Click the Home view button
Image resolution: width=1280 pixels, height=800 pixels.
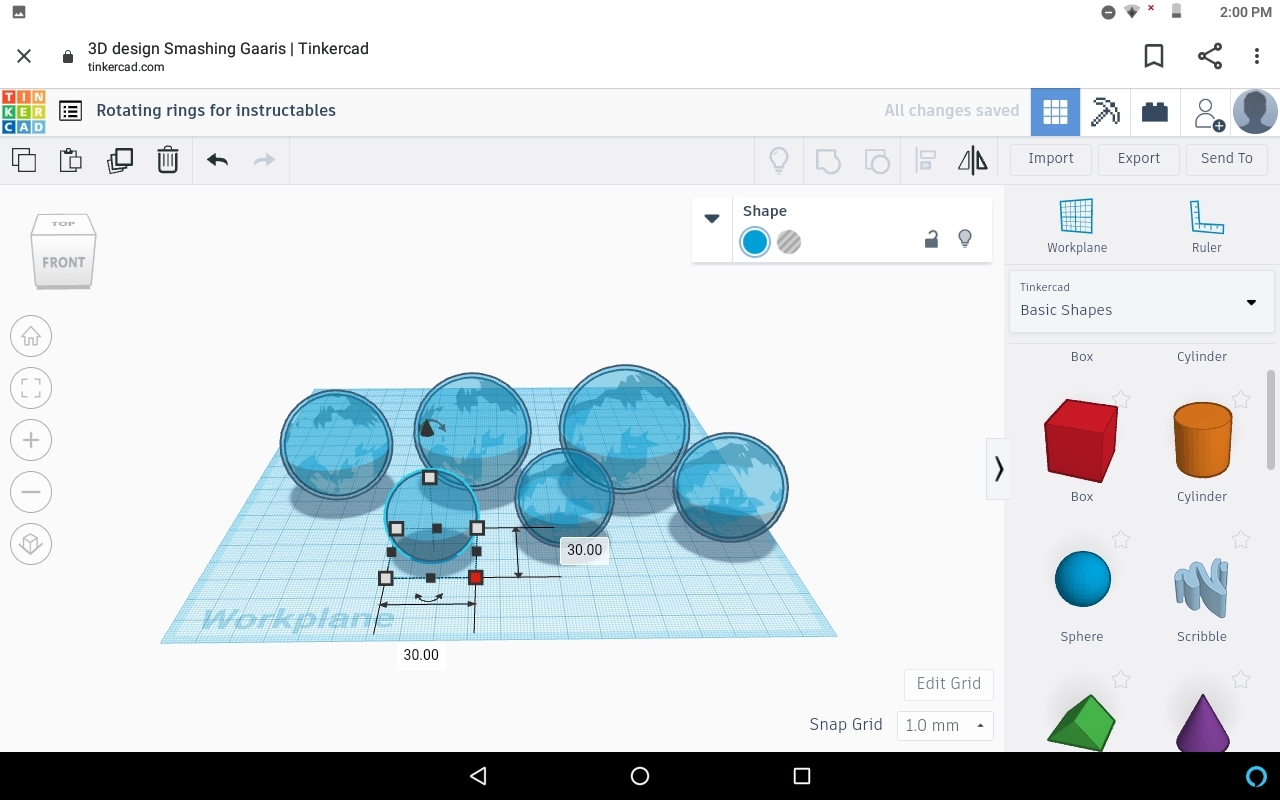pos(31,336)
